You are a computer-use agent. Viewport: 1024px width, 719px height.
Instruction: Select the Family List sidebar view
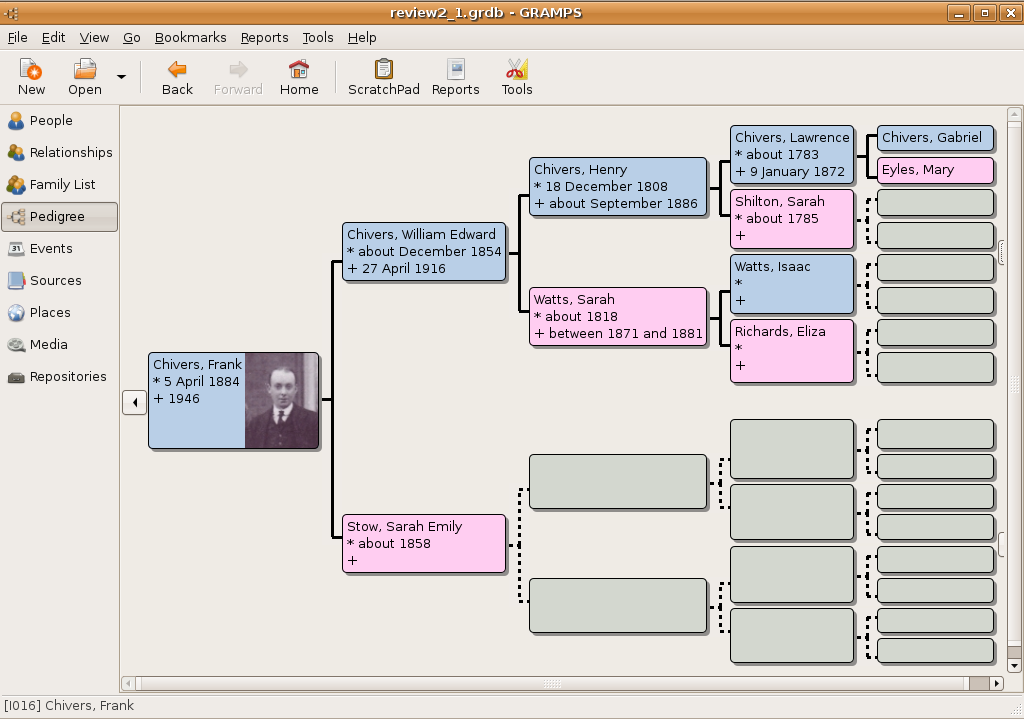62,184
